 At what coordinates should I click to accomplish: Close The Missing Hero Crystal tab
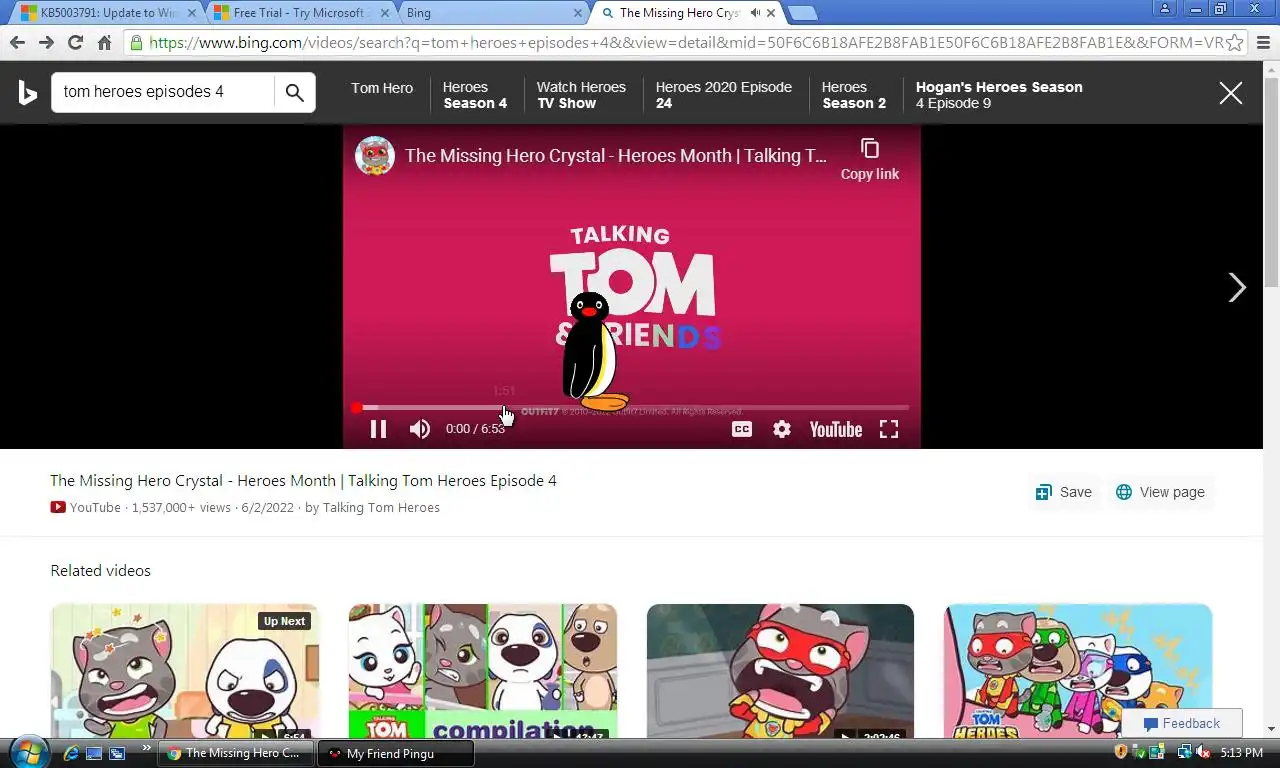point(771,13)
